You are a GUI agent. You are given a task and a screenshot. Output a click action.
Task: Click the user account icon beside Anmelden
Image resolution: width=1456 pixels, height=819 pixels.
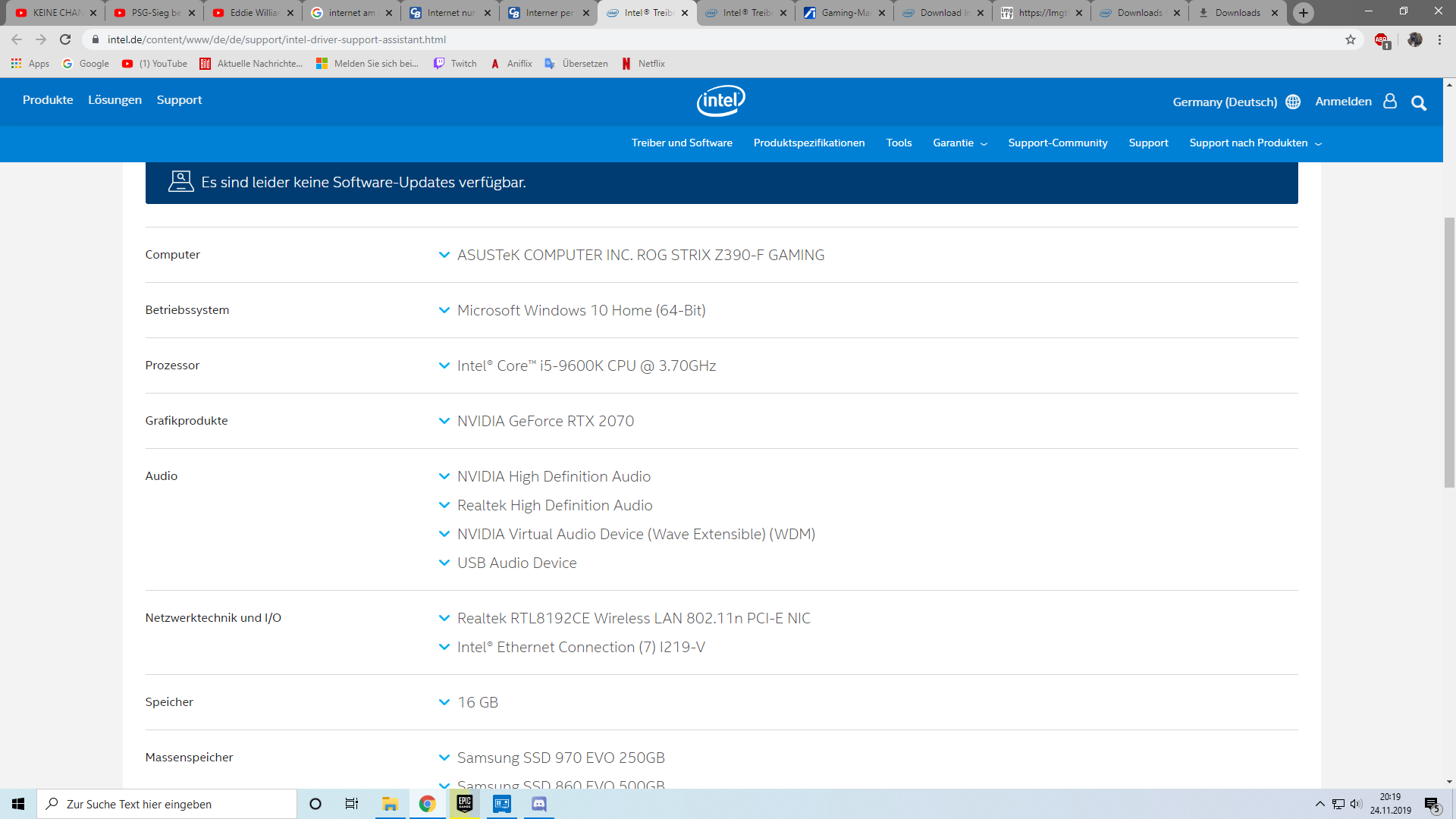[1389, 102]
